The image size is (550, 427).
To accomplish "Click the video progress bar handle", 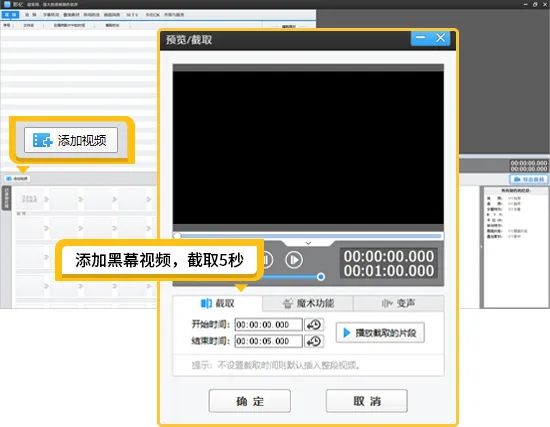I will coord(177,236).
